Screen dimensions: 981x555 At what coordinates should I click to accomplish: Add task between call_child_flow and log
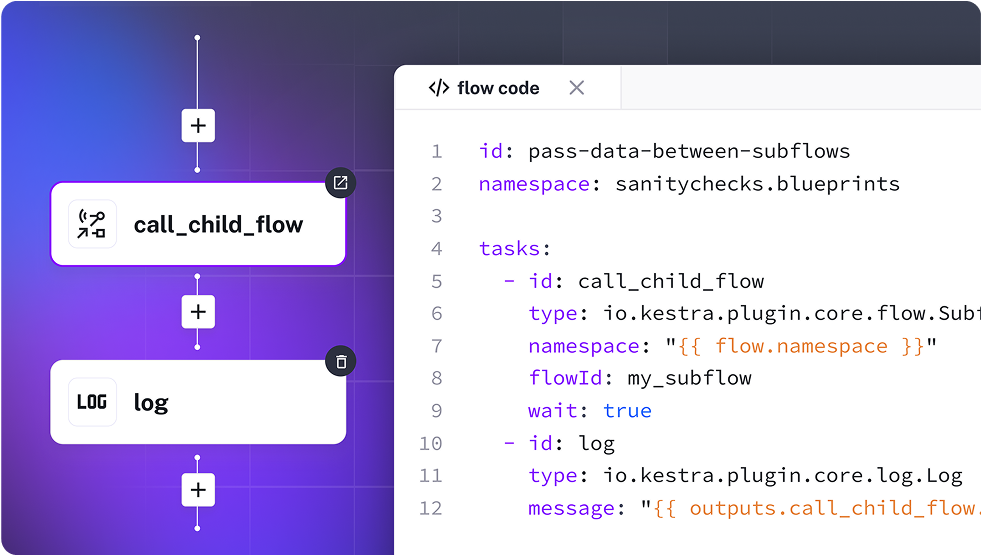click(x=198, y=312)
